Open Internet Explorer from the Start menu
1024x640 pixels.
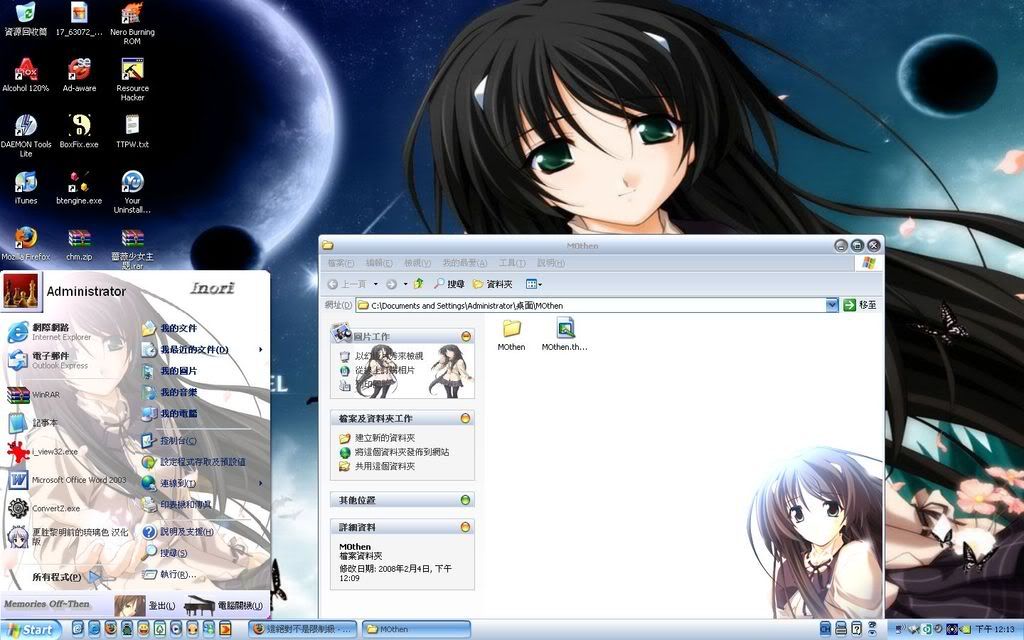coord(50,331)
